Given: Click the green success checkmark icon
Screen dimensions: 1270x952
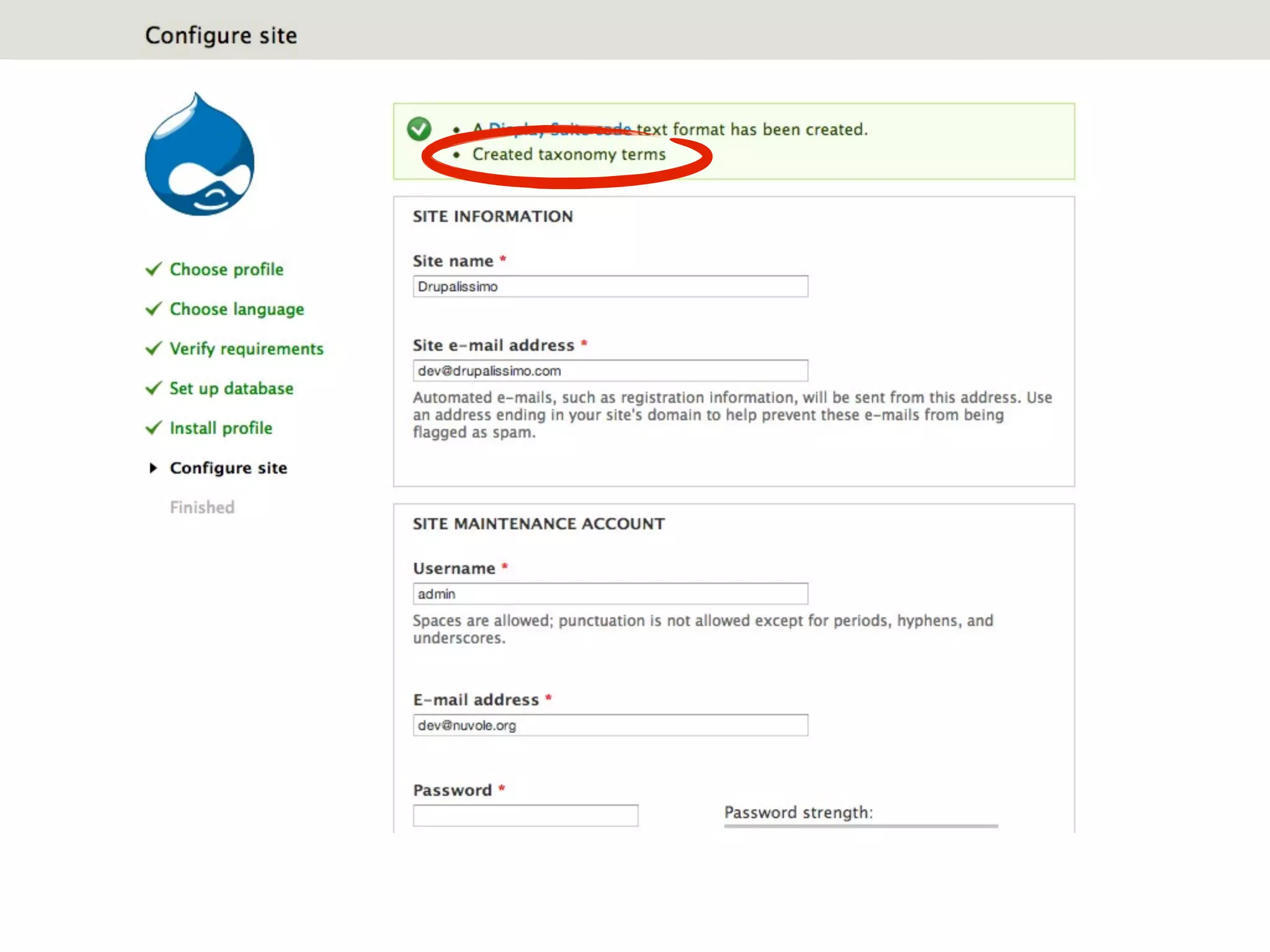Looking at the screenshot, I should pyautogui.click(x=419, y=129).
